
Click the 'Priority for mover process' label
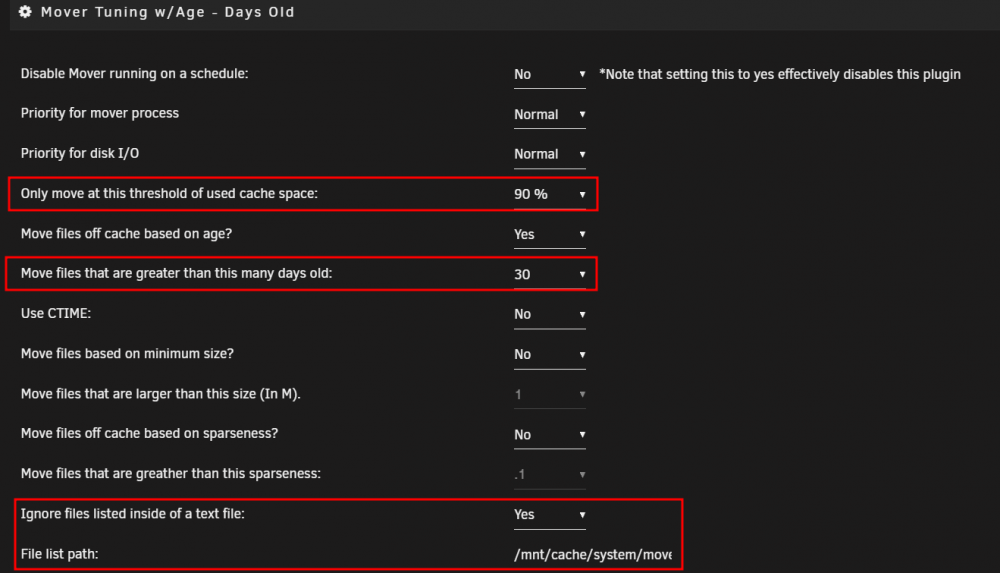click(x=99, y=113)
